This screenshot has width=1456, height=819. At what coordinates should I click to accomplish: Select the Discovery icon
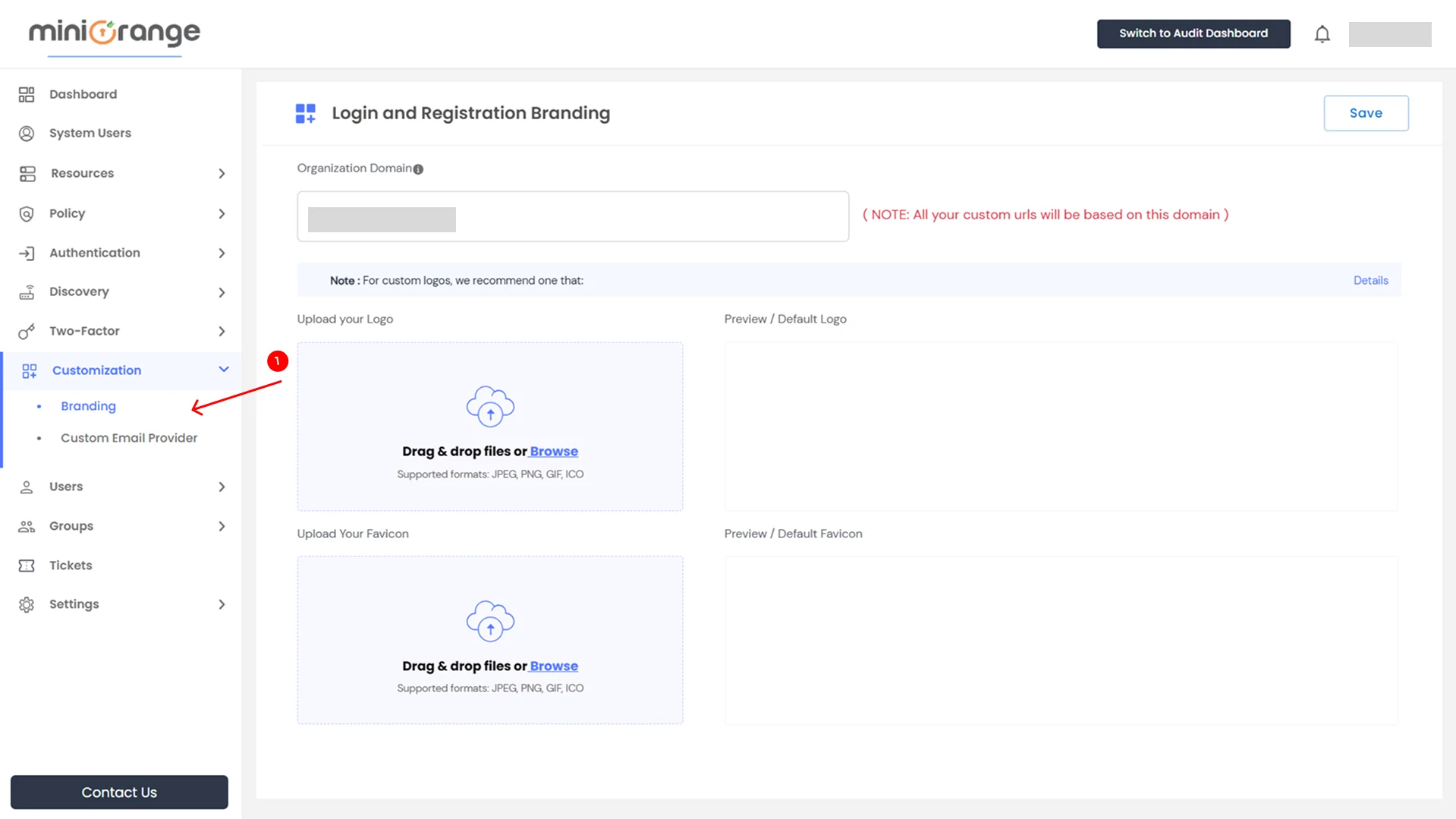[x=27, y=291]
